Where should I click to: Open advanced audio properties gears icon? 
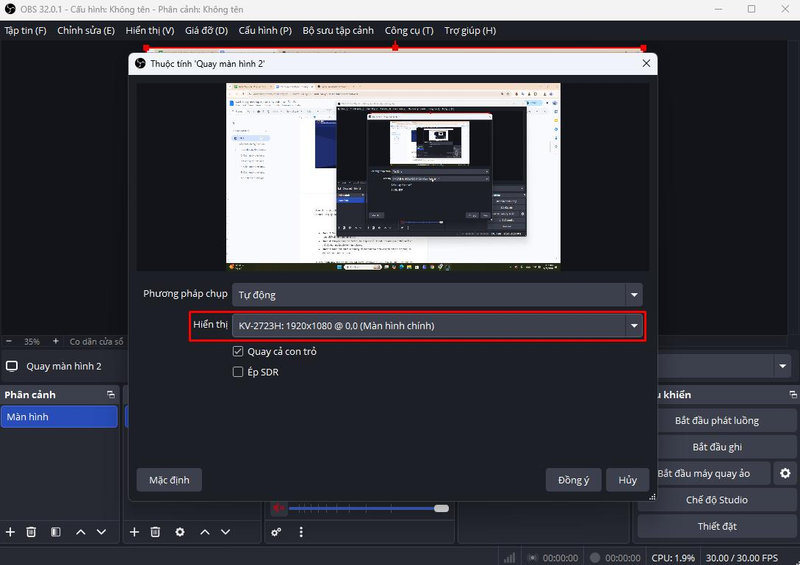click(276, 532)
